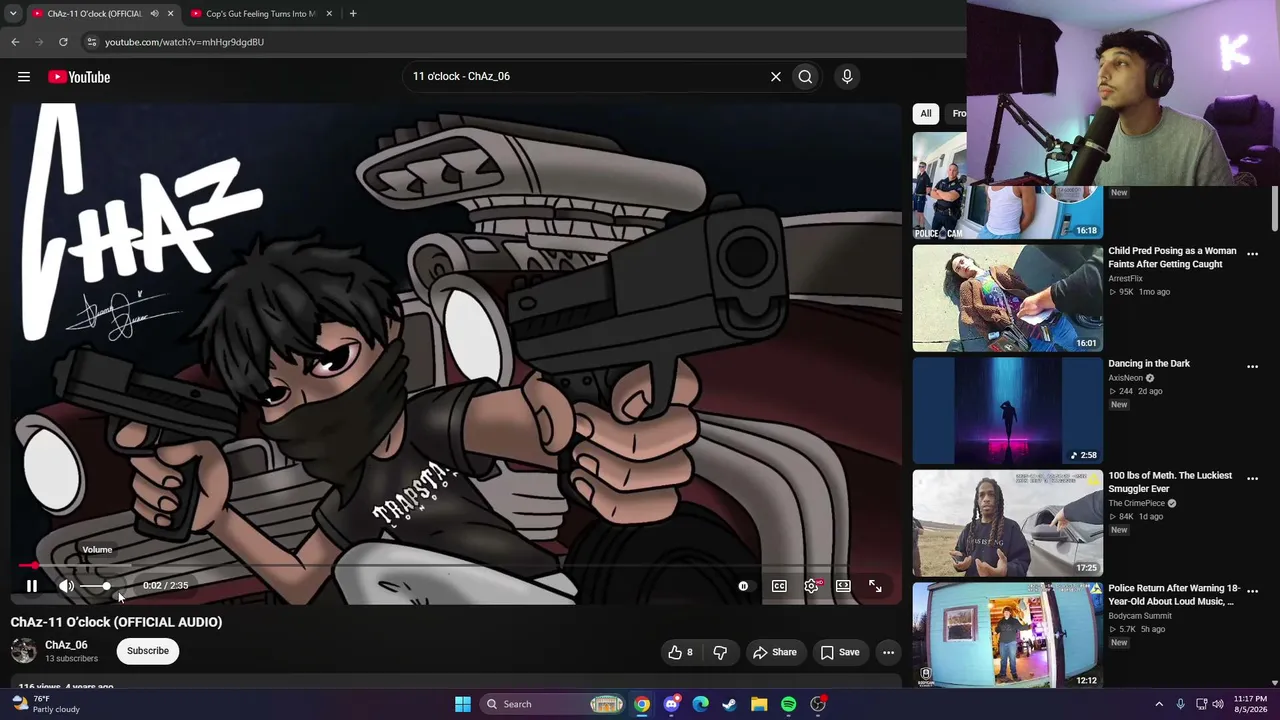Open Steam from the taskbar
Viewport: 1280px width, 720px height.
730,704
